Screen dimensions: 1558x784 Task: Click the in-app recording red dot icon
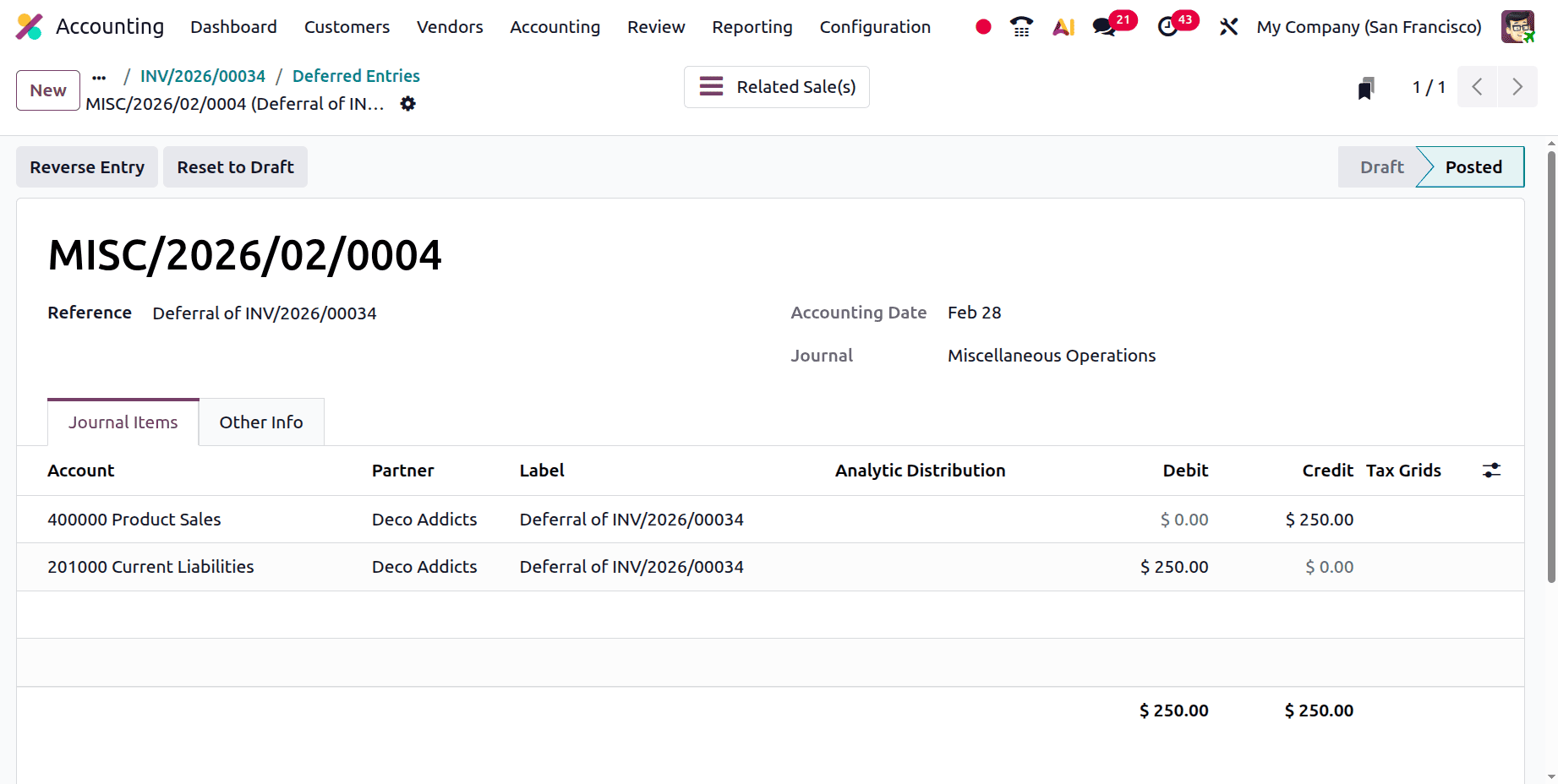(982, 26)
